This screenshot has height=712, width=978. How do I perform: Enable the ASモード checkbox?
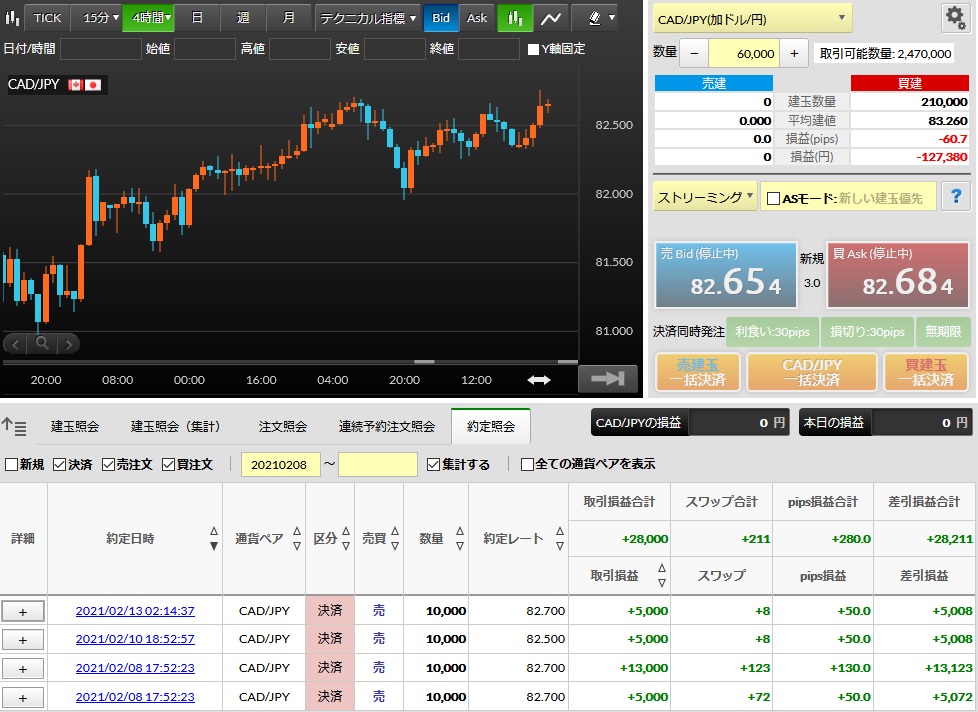[773, 198]
